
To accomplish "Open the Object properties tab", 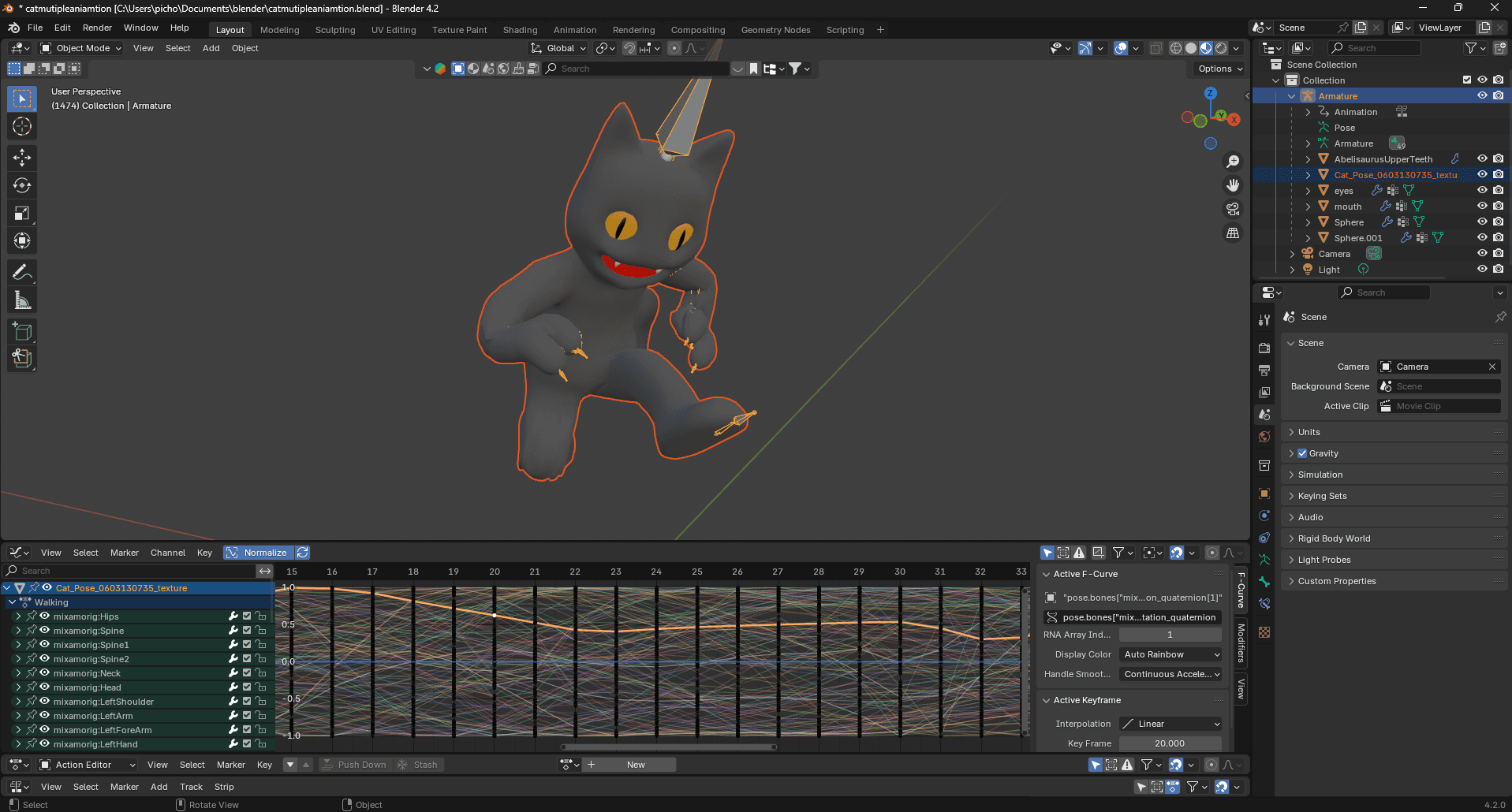I will coord(1264,494).
